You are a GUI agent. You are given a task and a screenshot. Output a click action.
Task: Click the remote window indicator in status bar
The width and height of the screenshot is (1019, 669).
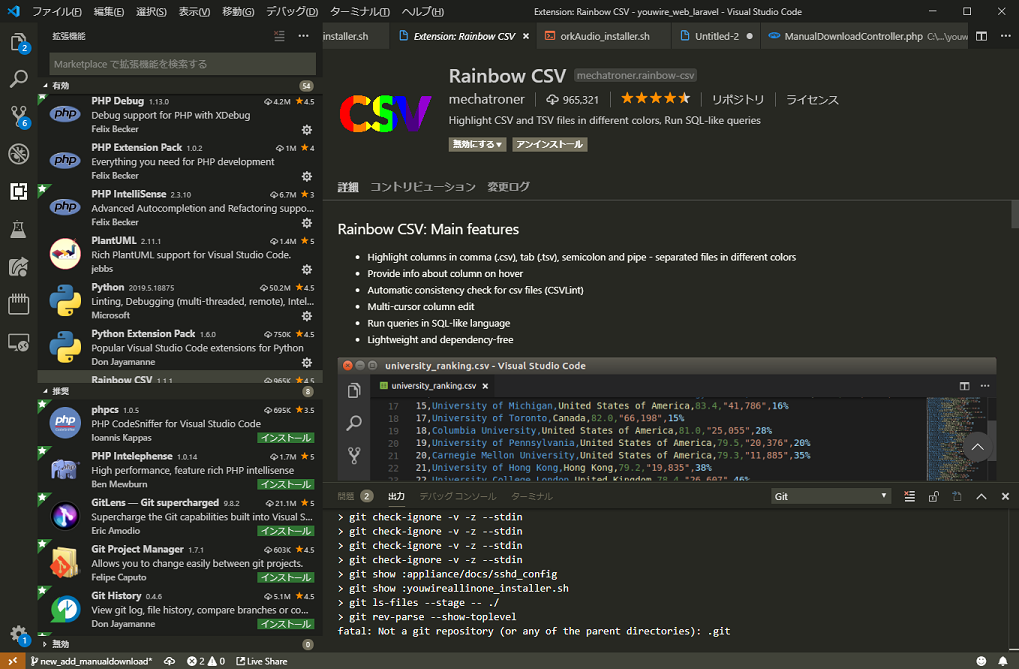tap(12, 661)
